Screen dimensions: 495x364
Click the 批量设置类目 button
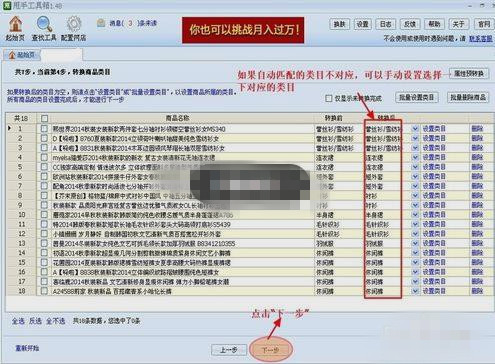[x=417, y=97]
